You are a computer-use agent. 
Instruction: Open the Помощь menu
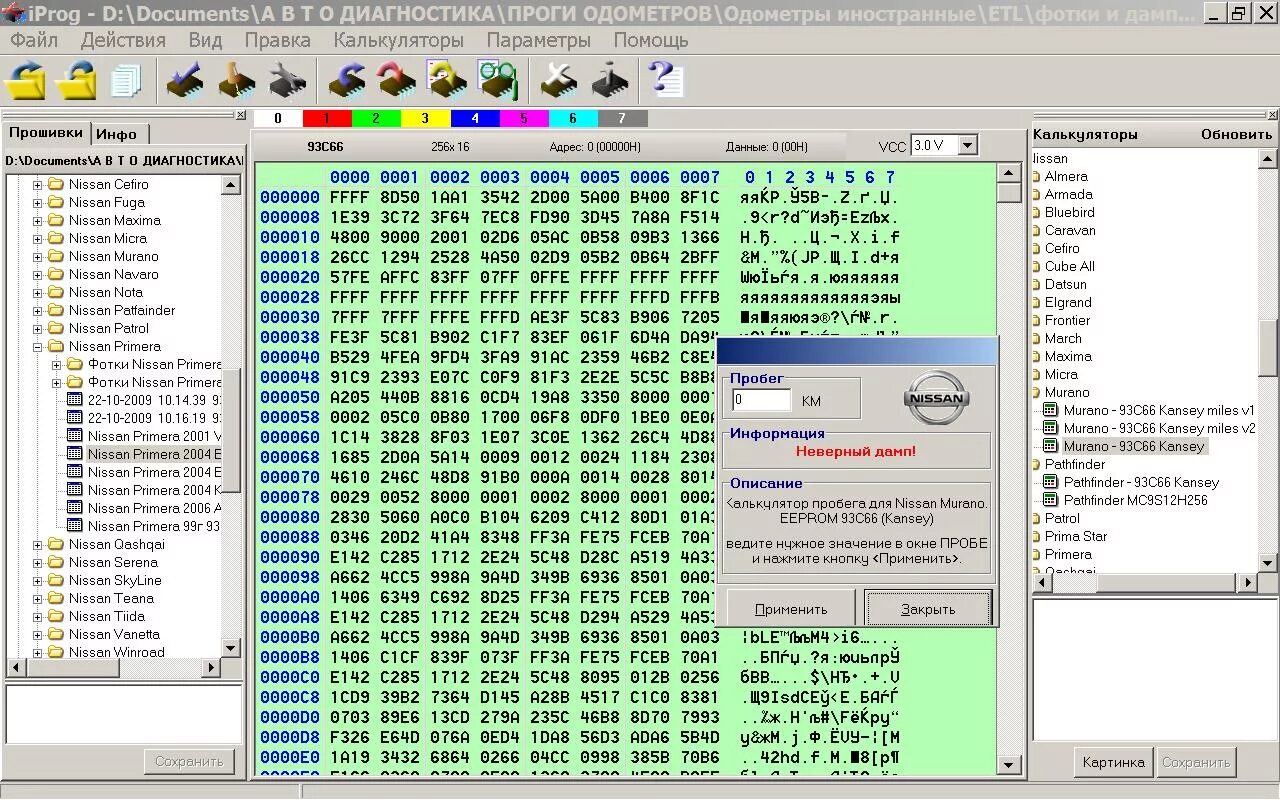point(651,40)
